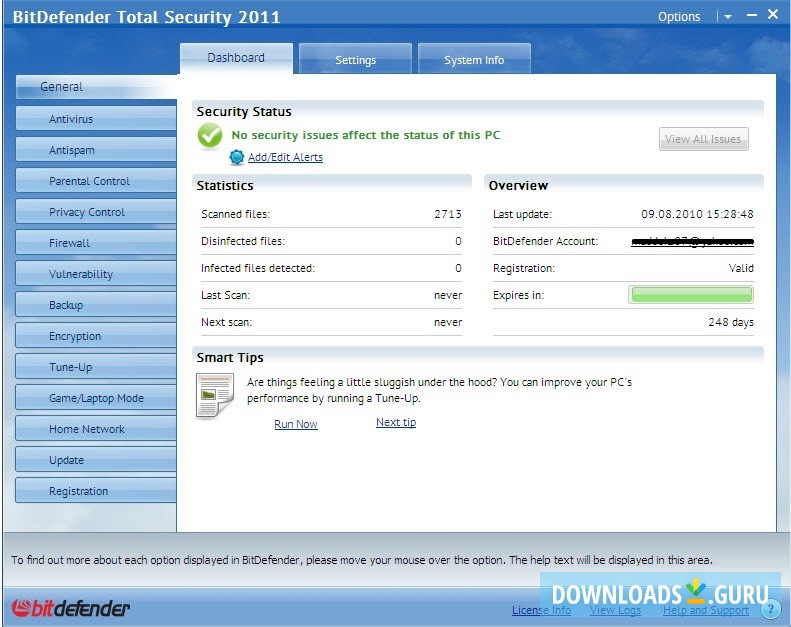The height and width of the screenshot is (627, 791).
Task: Click the Last Scan never value
Action: [448, 296]
